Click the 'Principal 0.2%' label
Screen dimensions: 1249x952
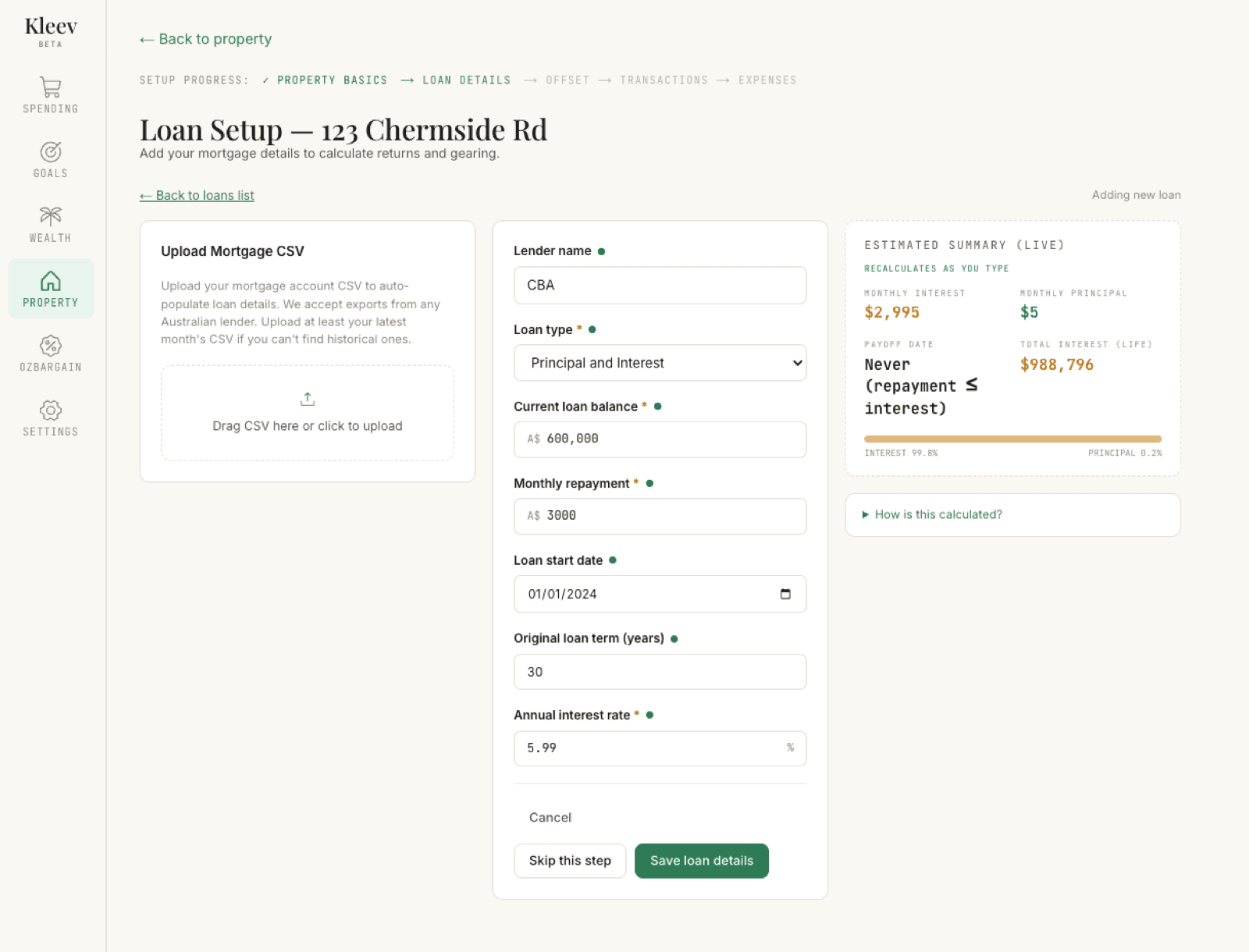click(1125, 453)
